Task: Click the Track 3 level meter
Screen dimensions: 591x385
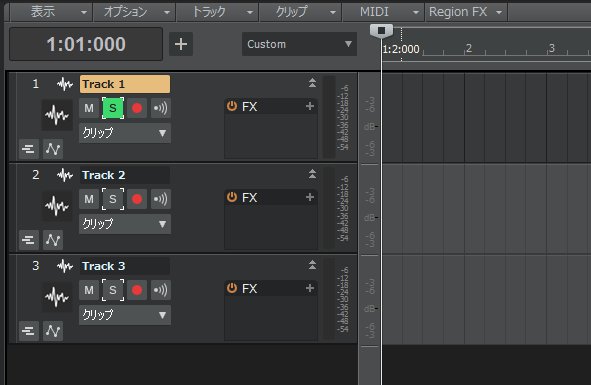Action: pyautogui.click(x=329, y=299)
